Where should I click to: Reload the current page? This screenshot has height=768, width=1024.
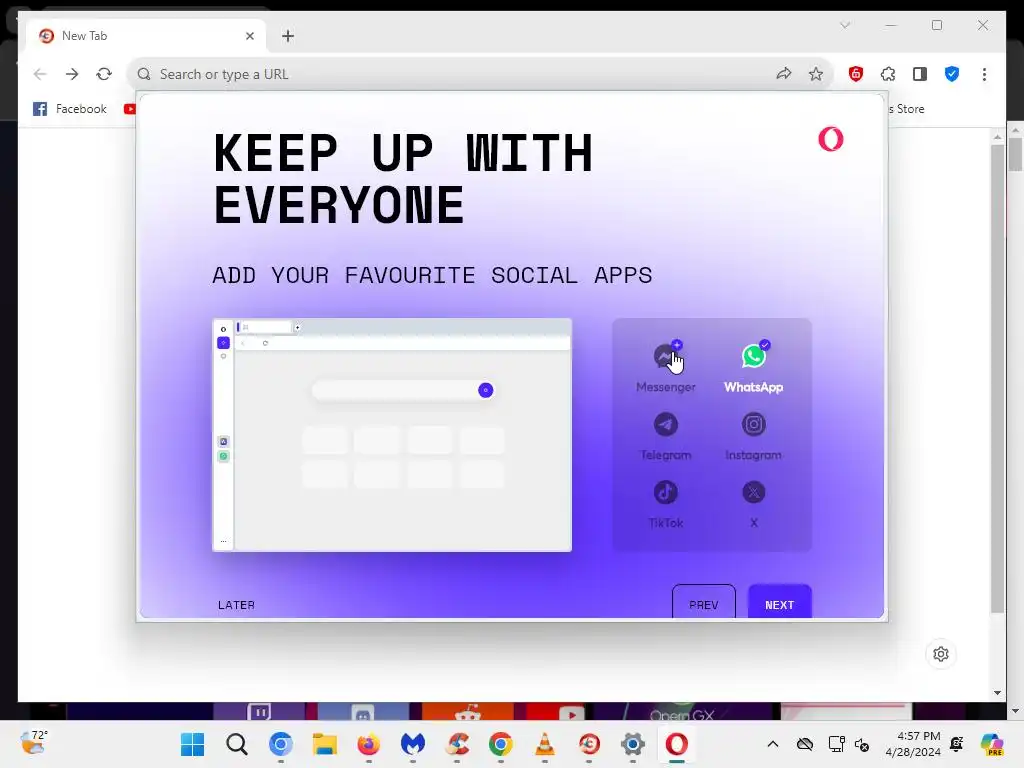pos(104,74)
